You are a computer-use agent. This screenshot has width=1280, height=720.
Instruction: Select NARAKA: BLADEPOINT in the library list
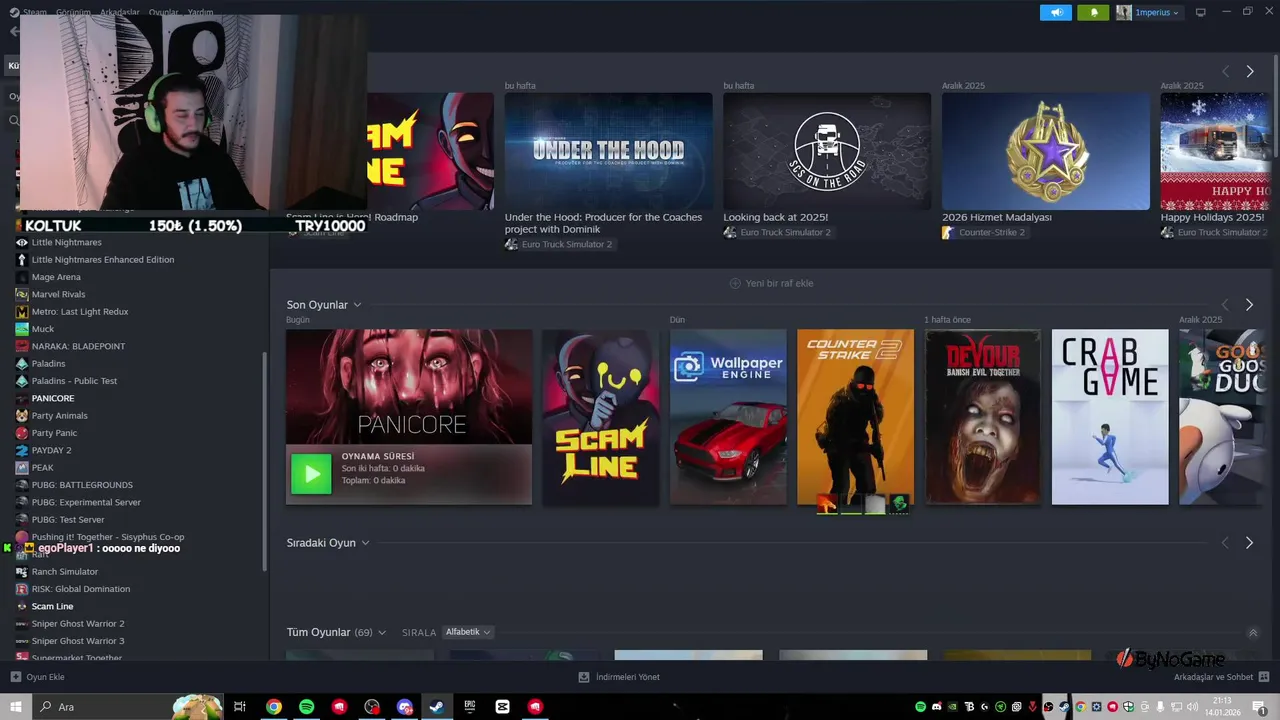coord(78,346)
